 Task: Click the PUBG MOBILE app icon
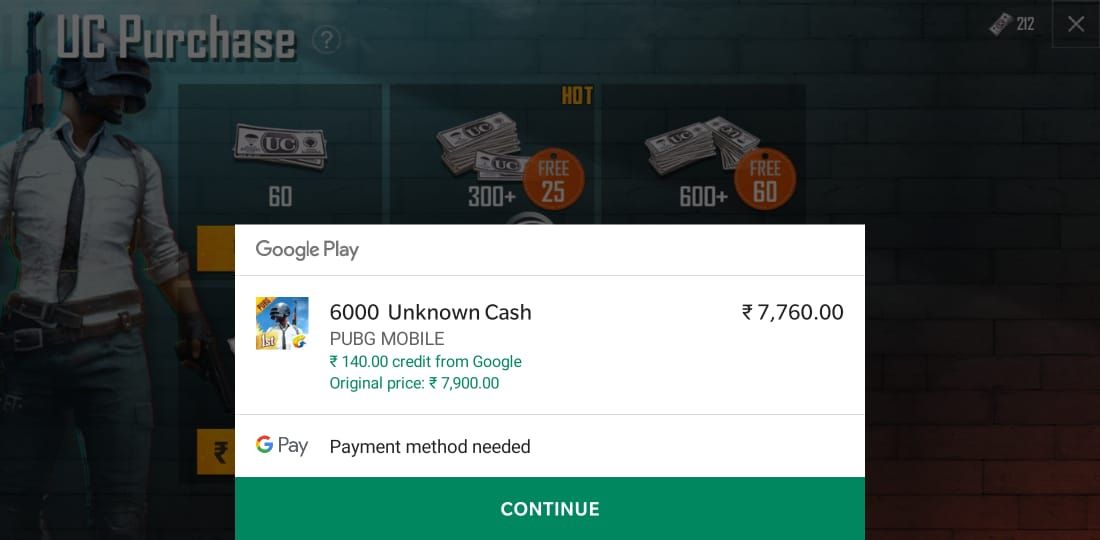pos(282,323)
